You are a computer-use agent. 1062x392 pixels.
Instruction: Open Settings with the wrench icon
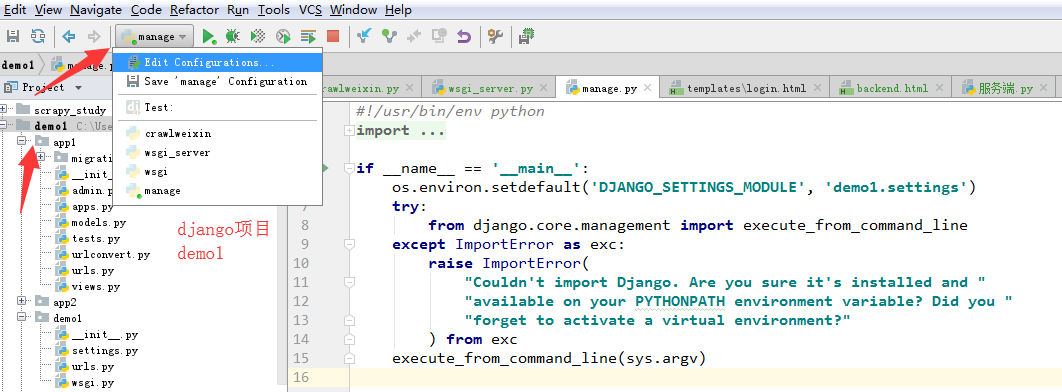(x=496, y=37)
